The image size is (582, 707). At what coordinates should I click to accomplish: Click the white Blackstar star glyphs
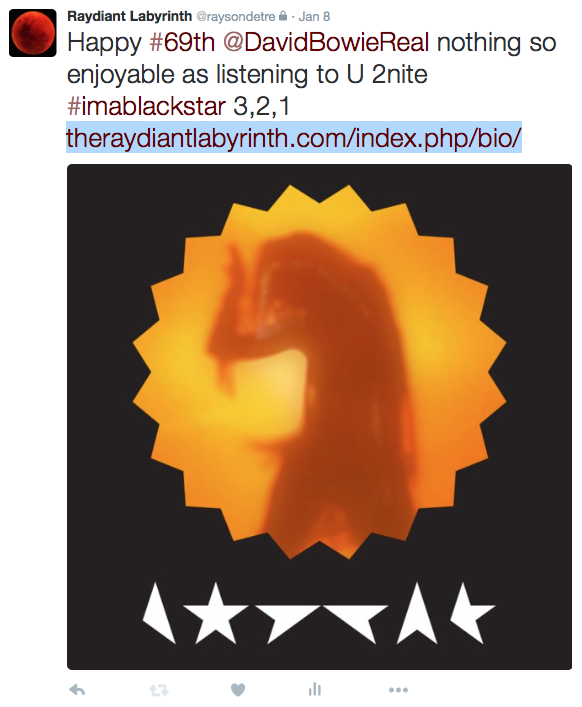[319, 613]
